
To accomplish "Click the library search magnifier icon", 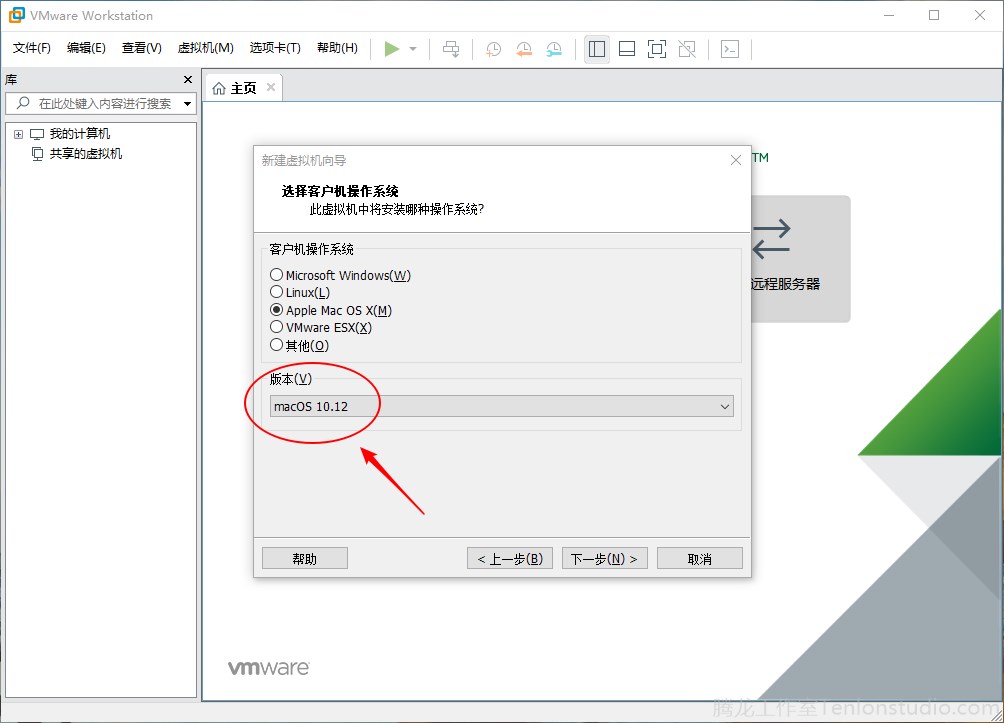I will pyautogui.click(x=23, y=103).
